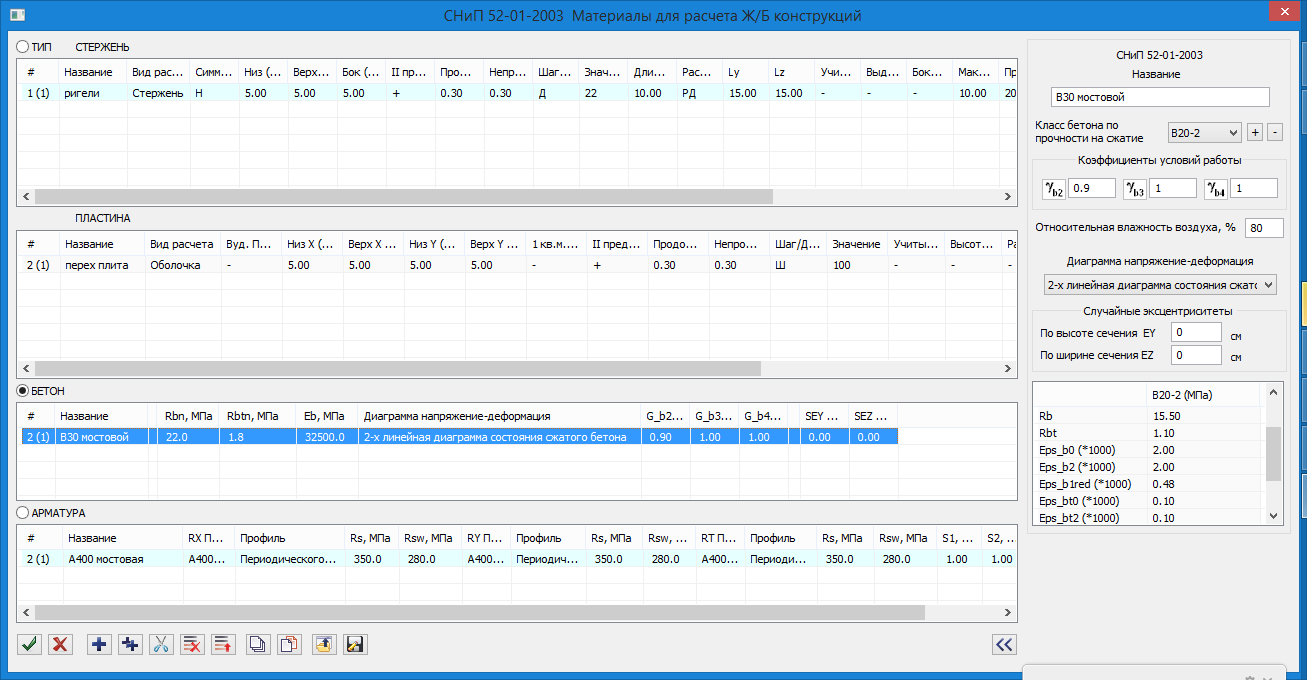
Task: Click the relative air humidity input field
Action: (x=1264, y=228)
